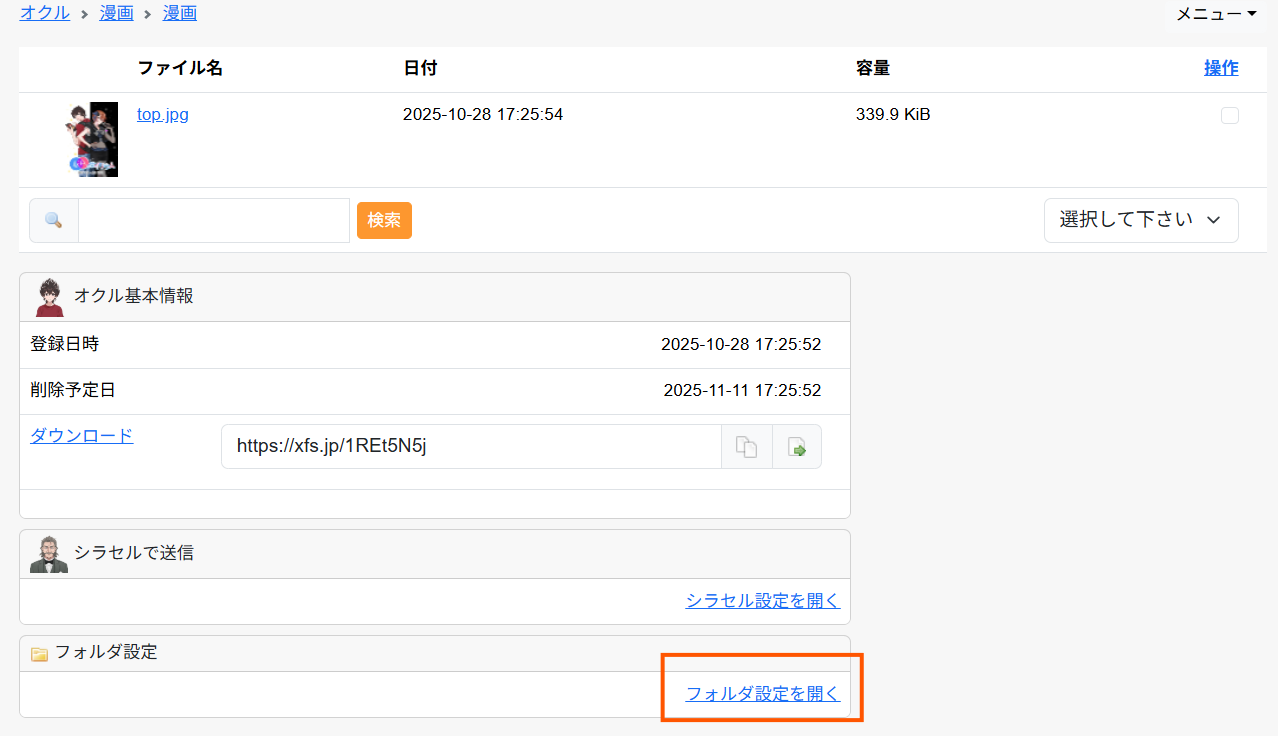Click the 操作 column header link

(x=1220, y=68)
